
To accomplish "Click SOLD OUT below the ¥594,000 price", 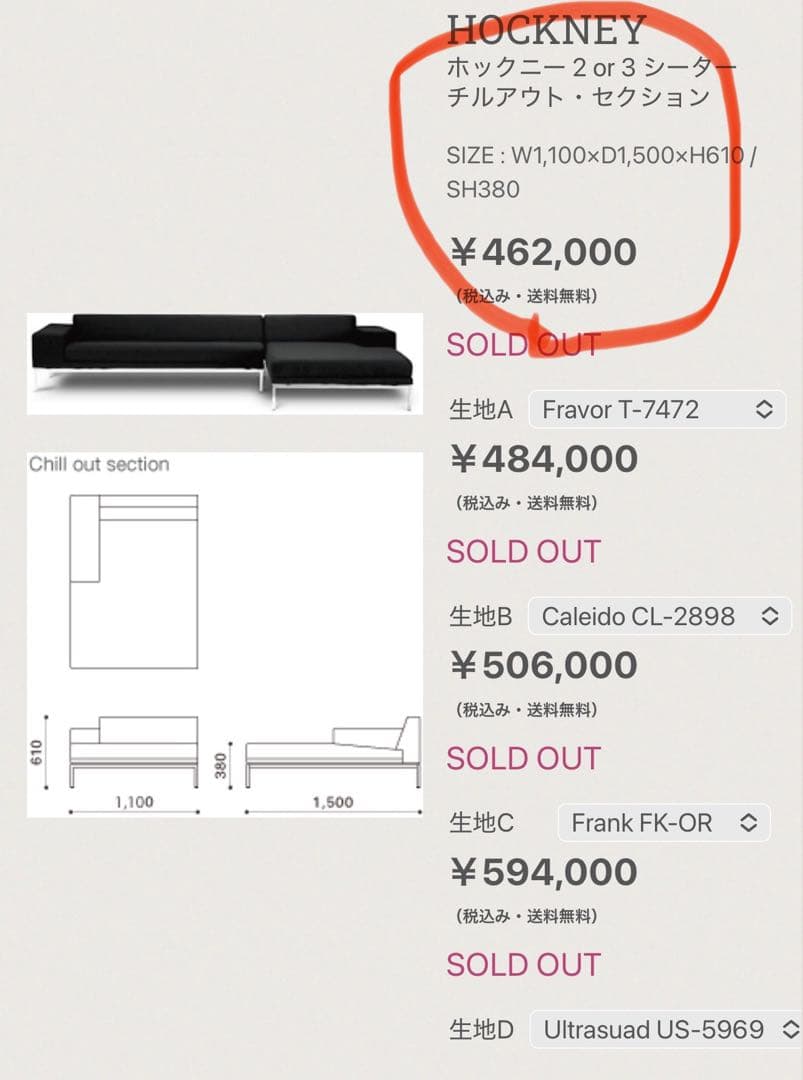I will tap(523, 965).
